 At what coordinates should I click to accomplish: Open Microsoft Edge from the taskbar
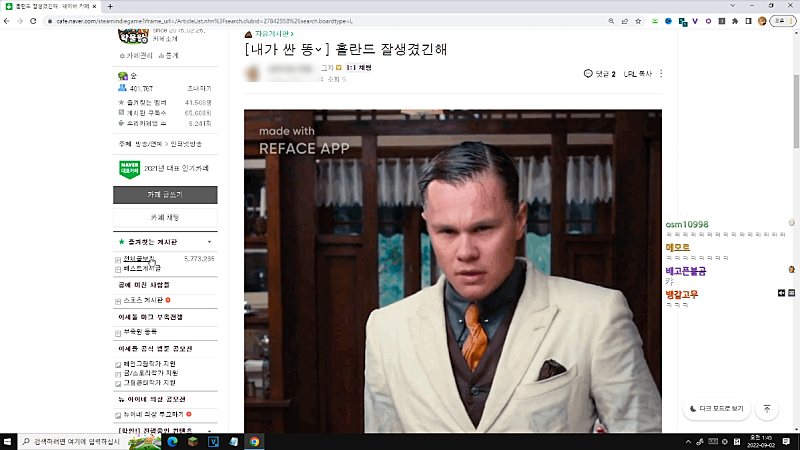click(172, 441)
